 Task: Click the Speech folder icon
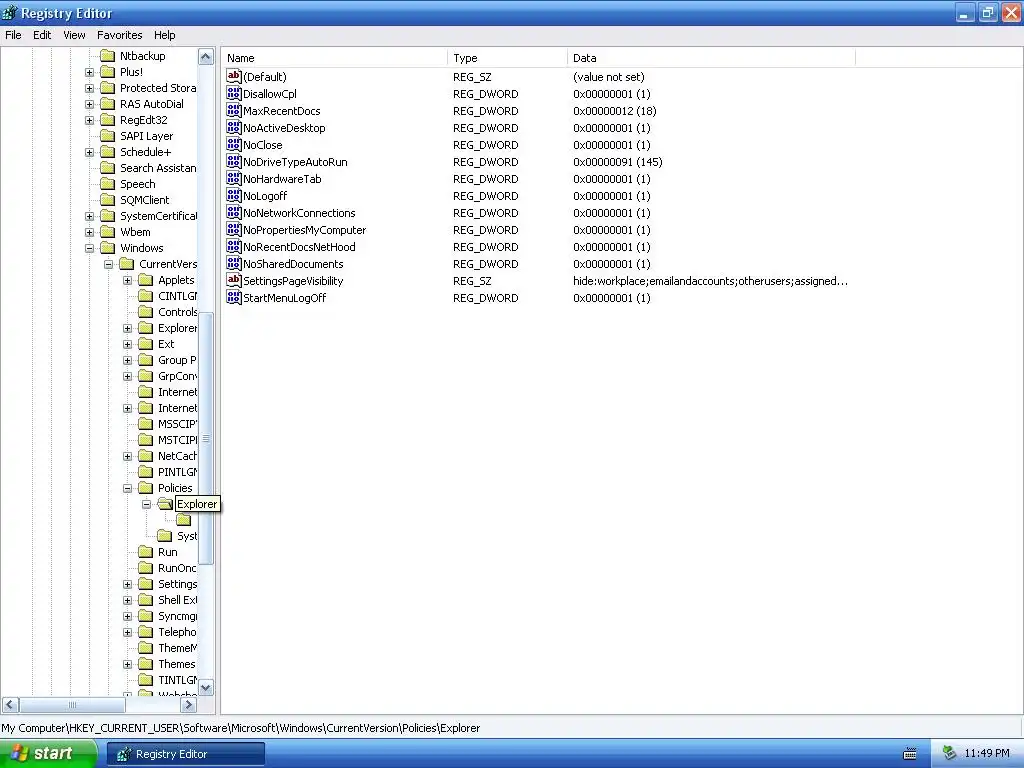[108, 184]
